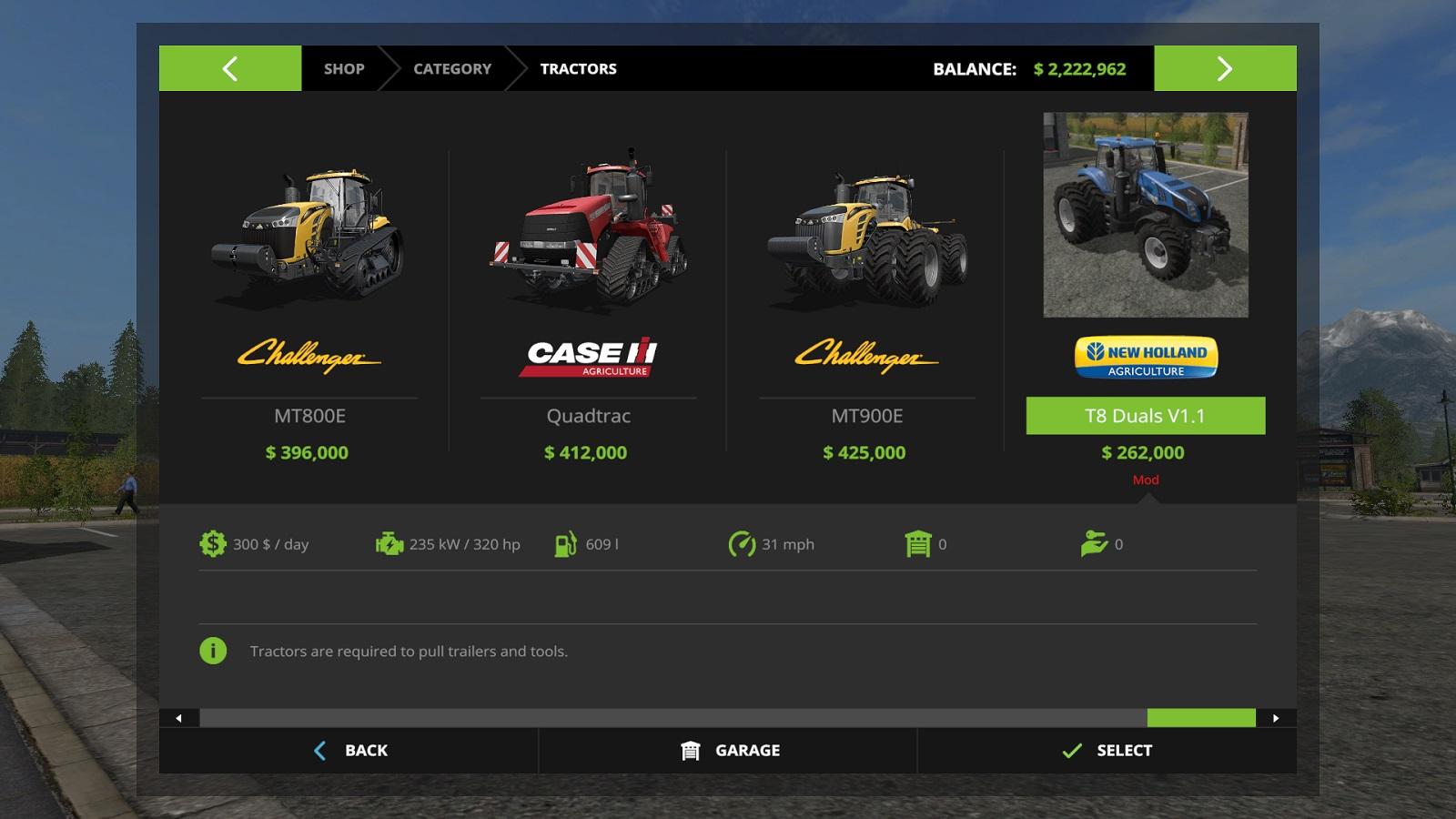
Task: Click the garage owned count icon
Action: click(918, 544)
